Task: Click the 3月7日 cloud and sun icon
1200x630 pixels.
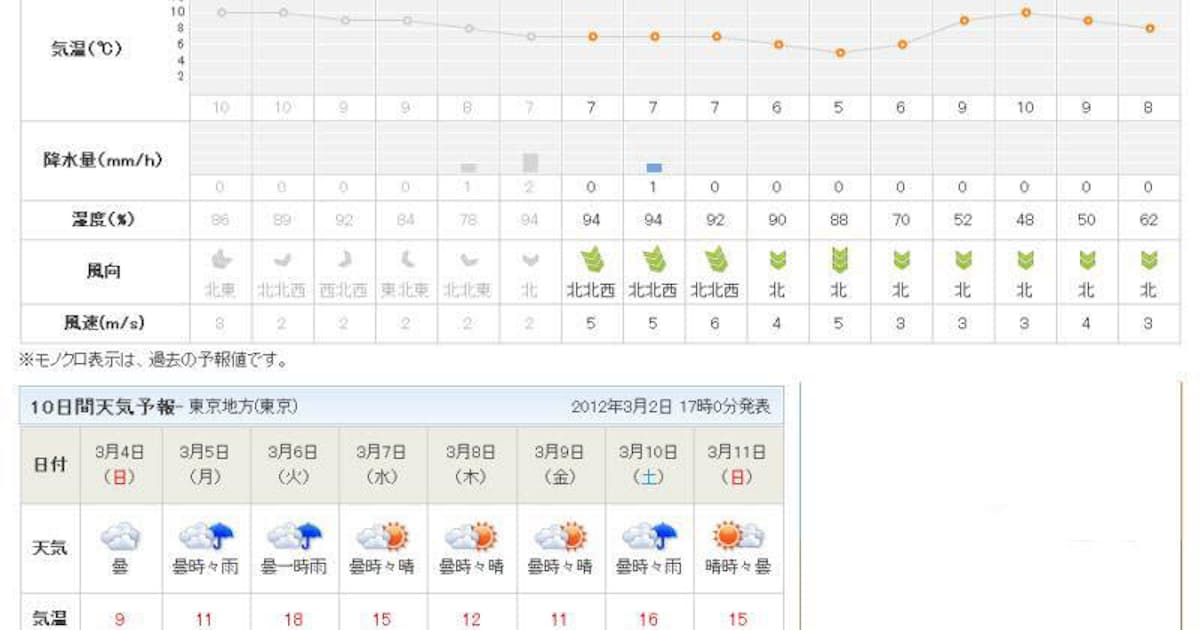Action: click(x=382, y=537)
